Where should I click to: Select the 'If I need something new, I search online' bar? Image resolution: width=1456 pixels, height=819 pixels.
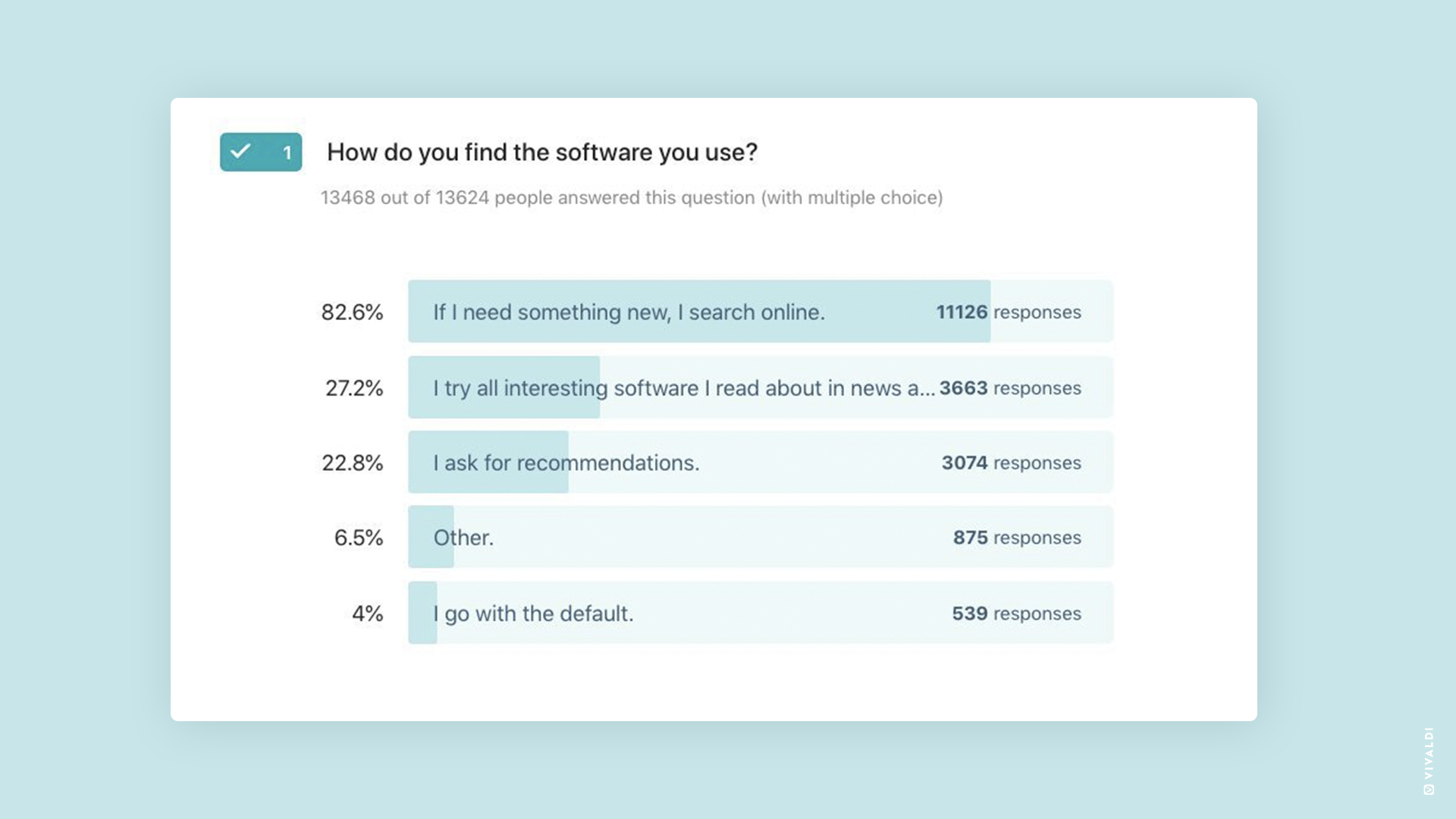761,312
